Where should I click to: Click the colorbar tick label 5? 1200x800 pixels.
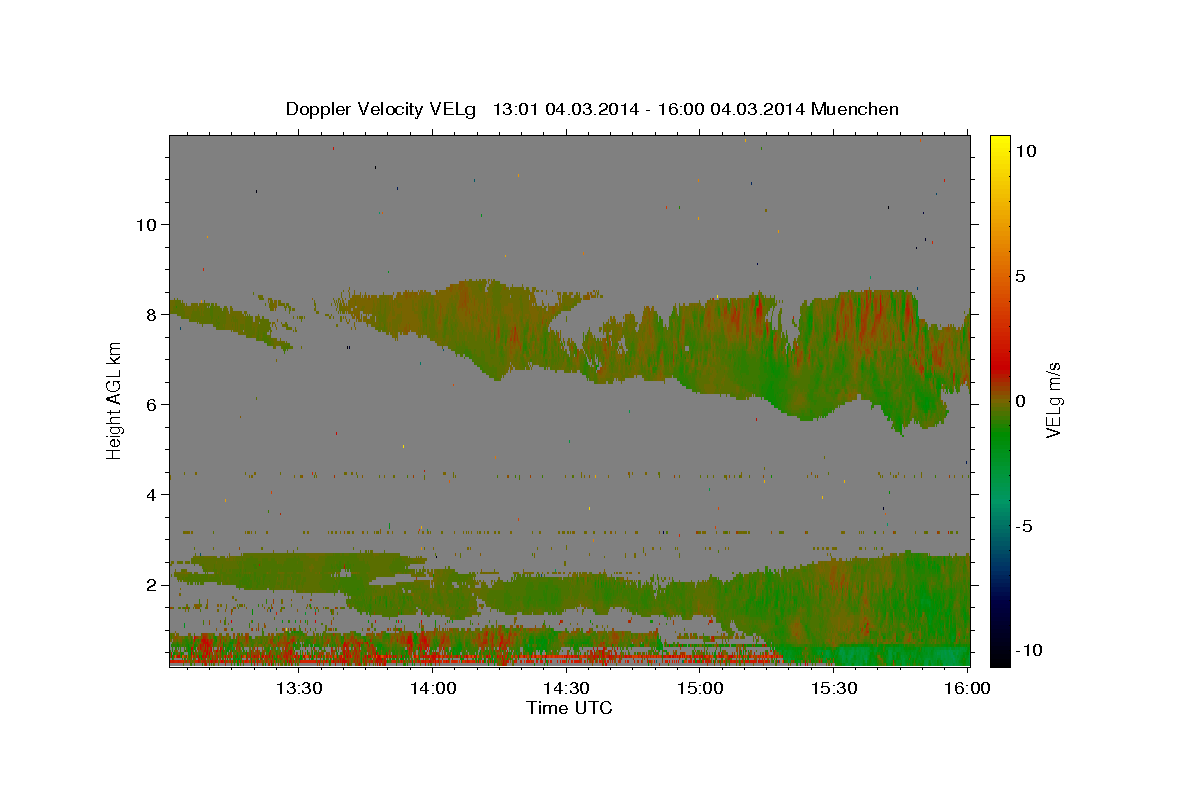[1020, 276]
